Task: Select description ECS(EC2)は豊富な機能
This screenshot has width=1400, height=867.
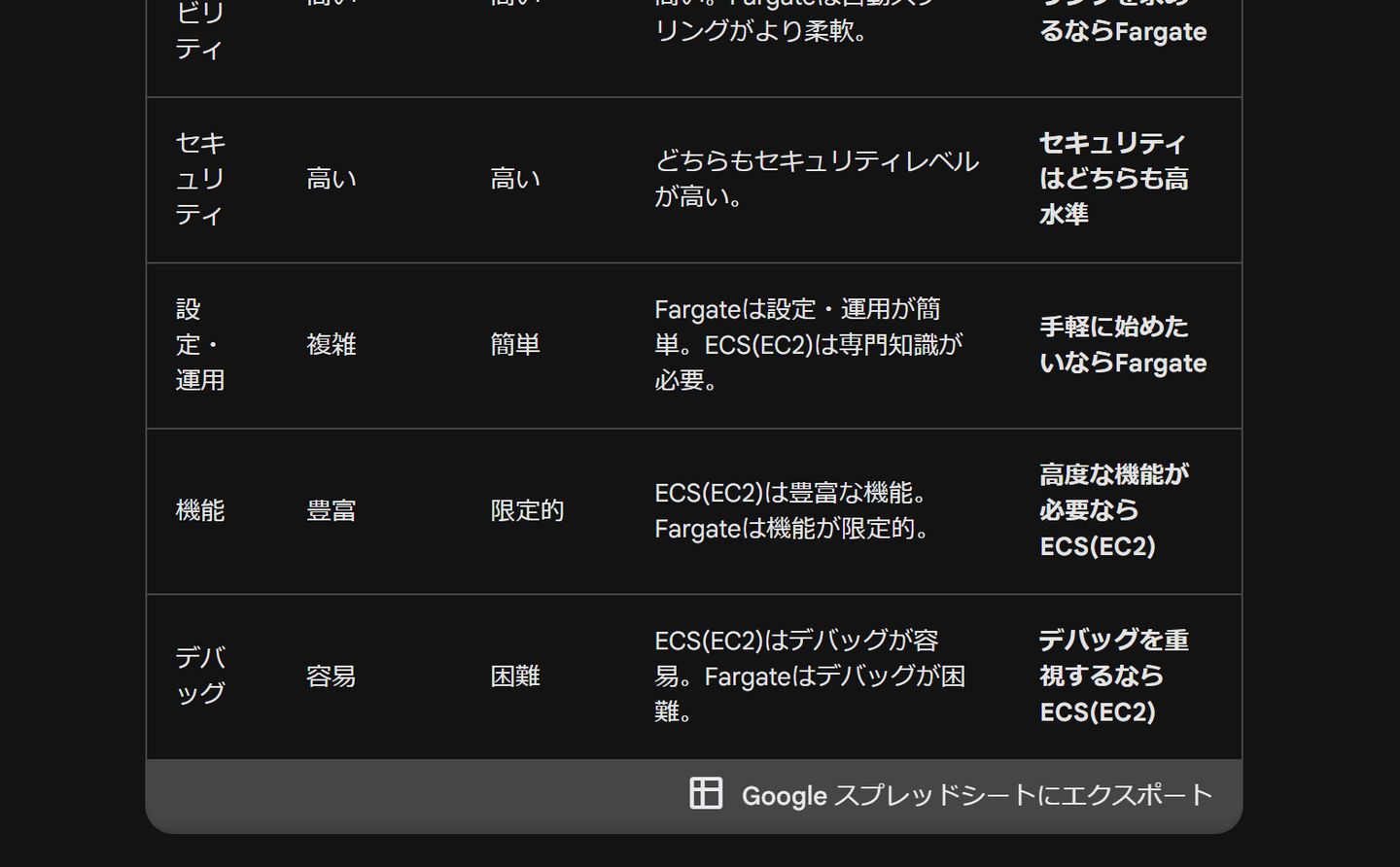Action: (790, 493)
